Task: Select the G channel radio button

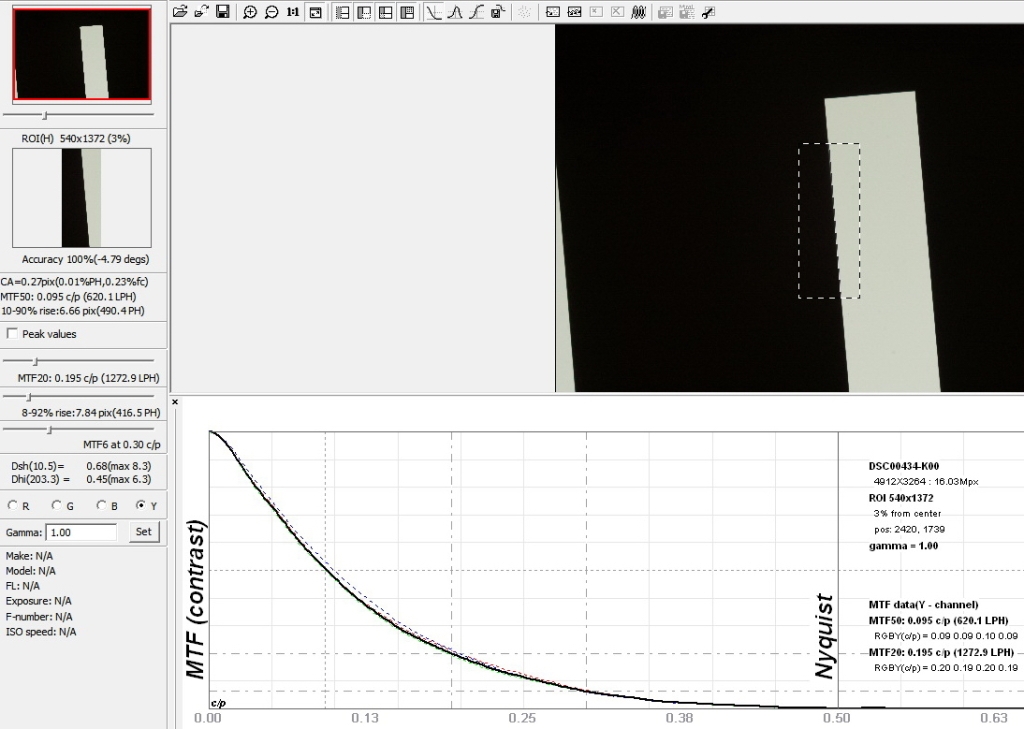Action: [56, 505]
